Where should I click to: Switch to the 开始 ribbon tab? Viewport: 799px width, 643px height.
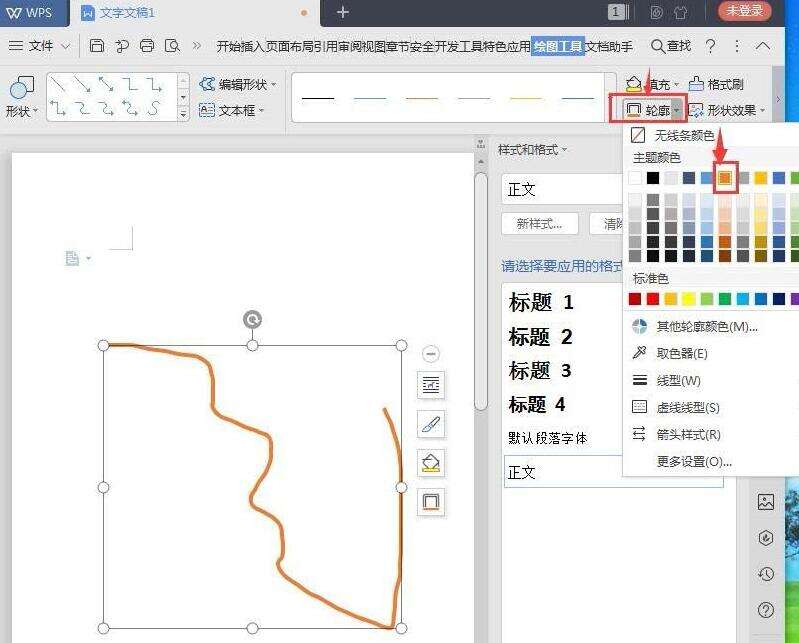click(229, 46)
